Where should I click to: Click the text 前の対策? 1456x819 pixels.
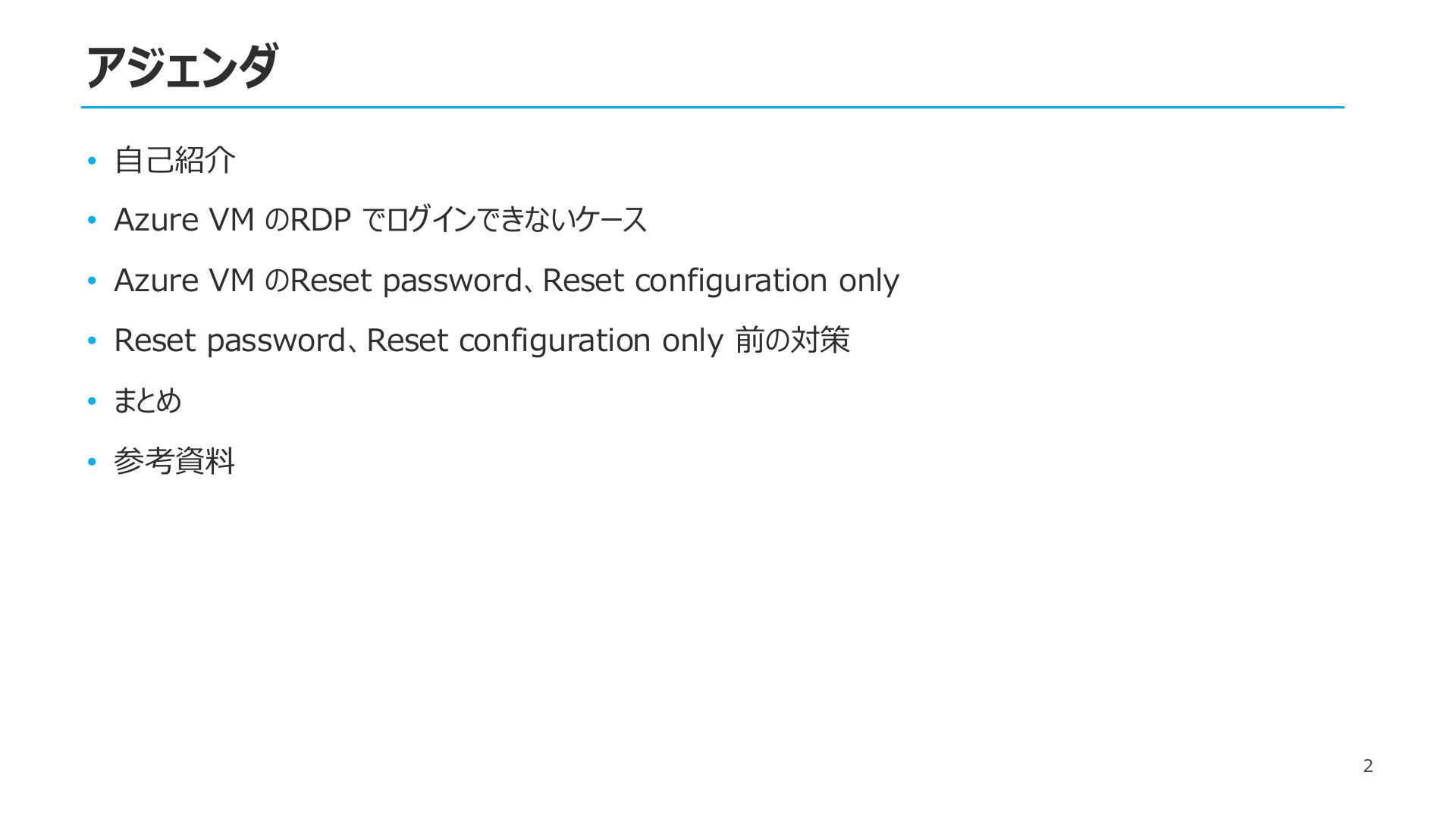(792, 340)
